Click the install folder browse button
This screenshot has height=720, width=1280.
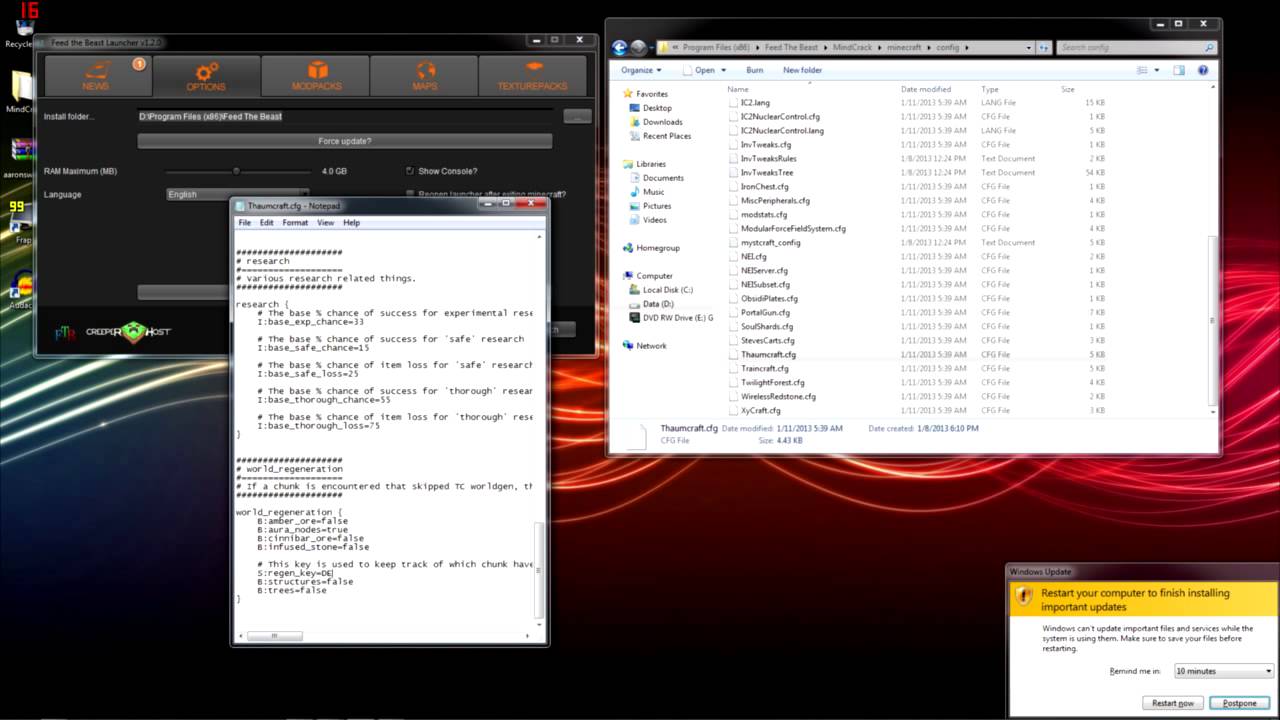(577, 116)
